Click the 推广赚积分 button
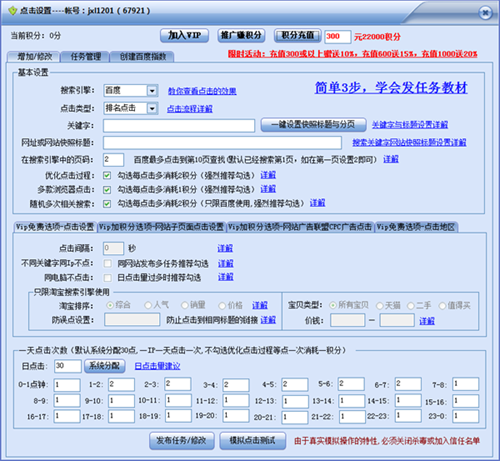500x461 pixels. (x=241, y=35)
